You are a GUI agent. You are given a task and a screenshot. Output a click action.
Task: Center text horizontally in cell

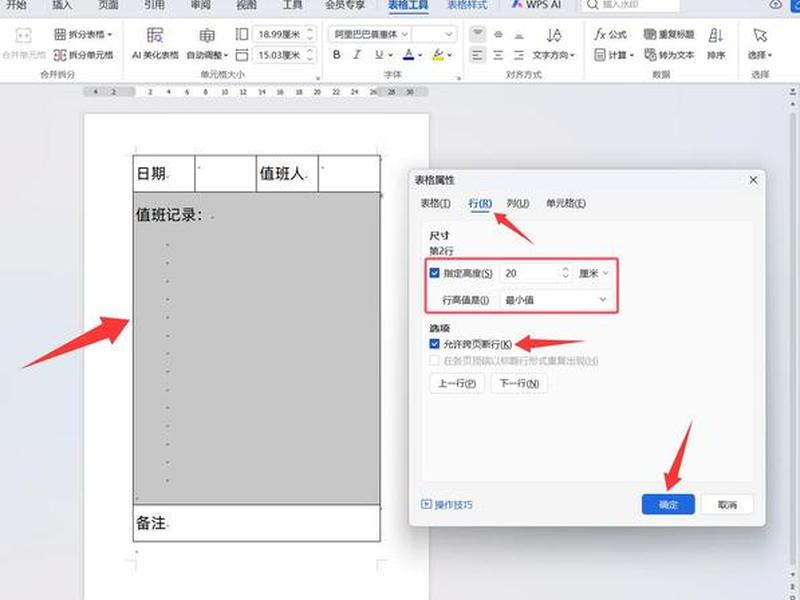pyautogui.click(x=498, y=55)
